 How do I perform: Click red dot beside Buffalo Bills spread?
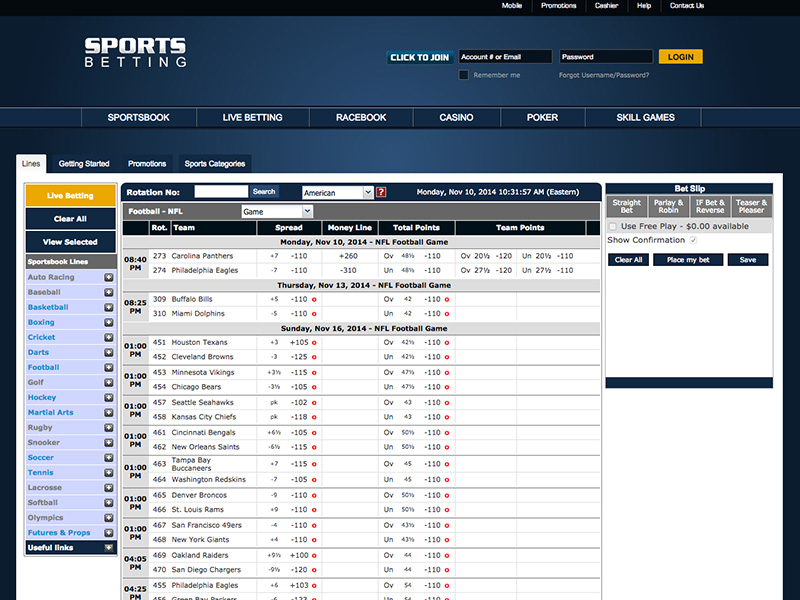[x=314, y=299]
